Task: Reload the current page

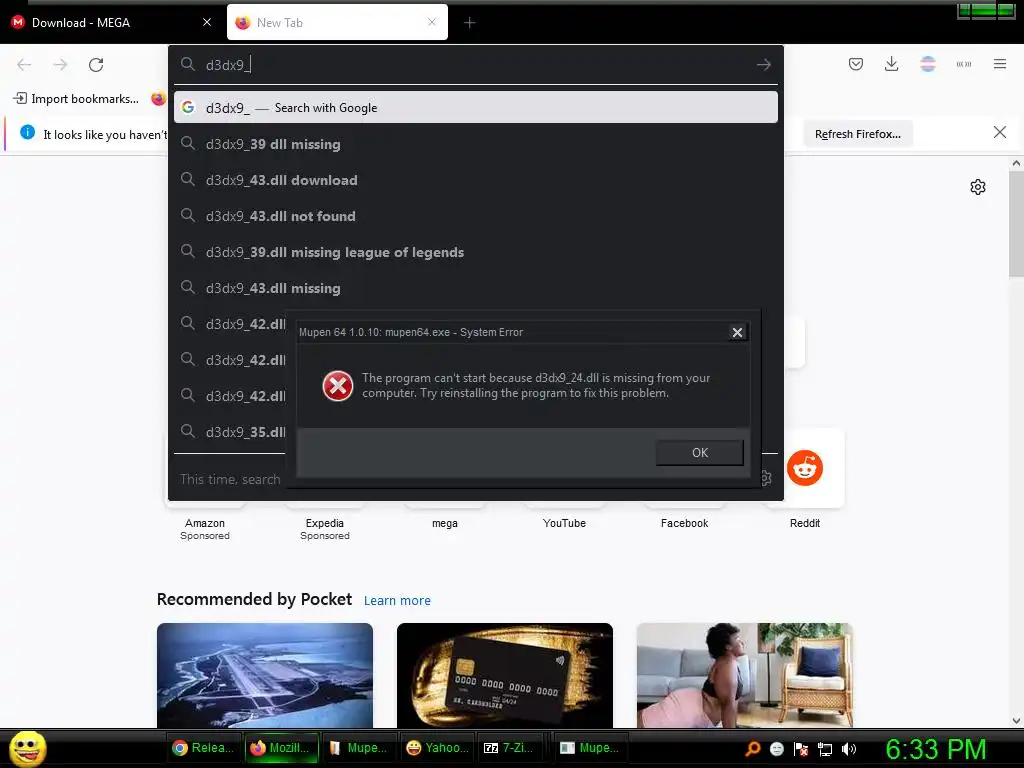Action: tap(96, 65)
